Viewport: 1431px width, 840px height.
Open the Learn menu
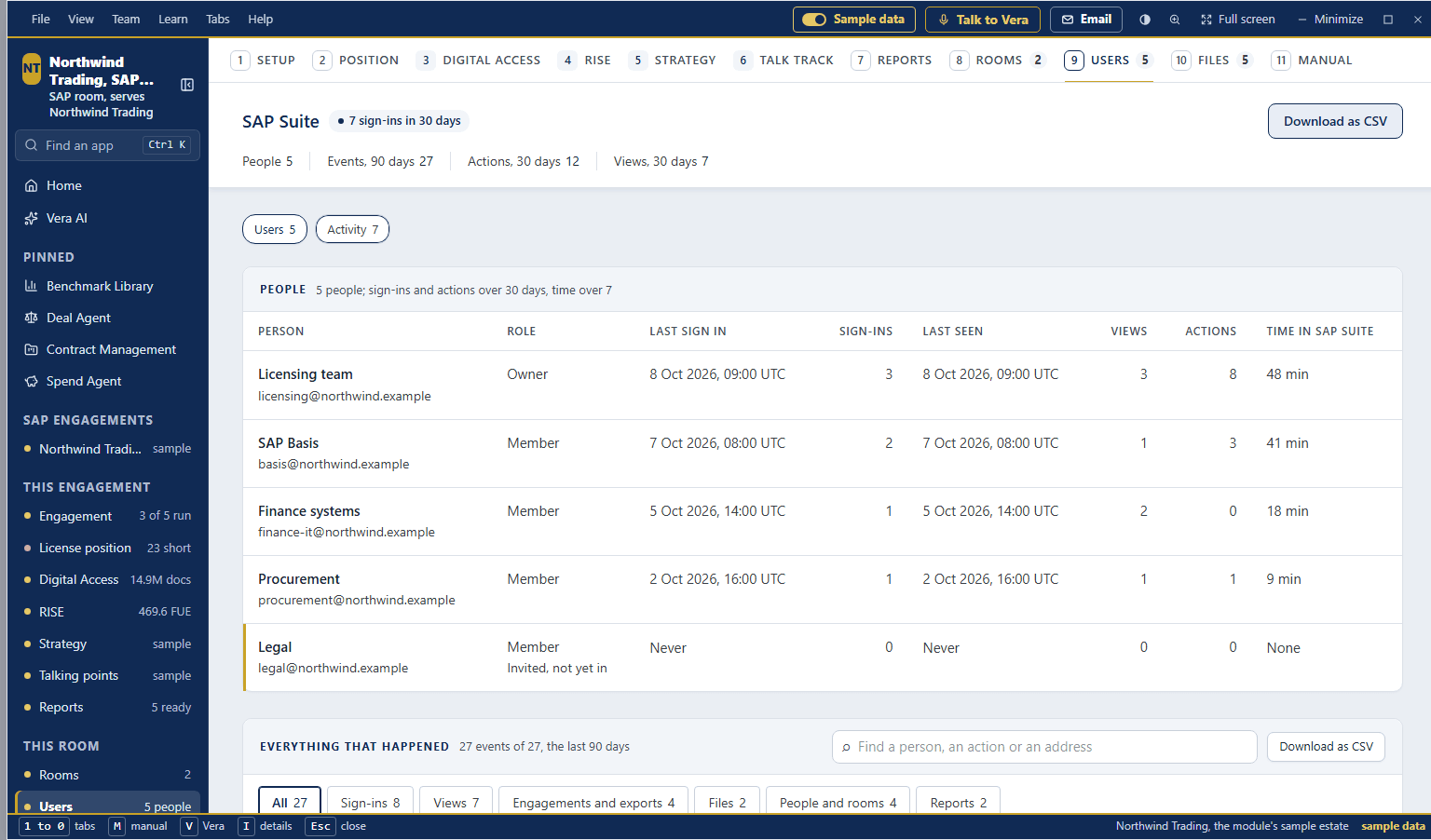click(x=173, y=20)
